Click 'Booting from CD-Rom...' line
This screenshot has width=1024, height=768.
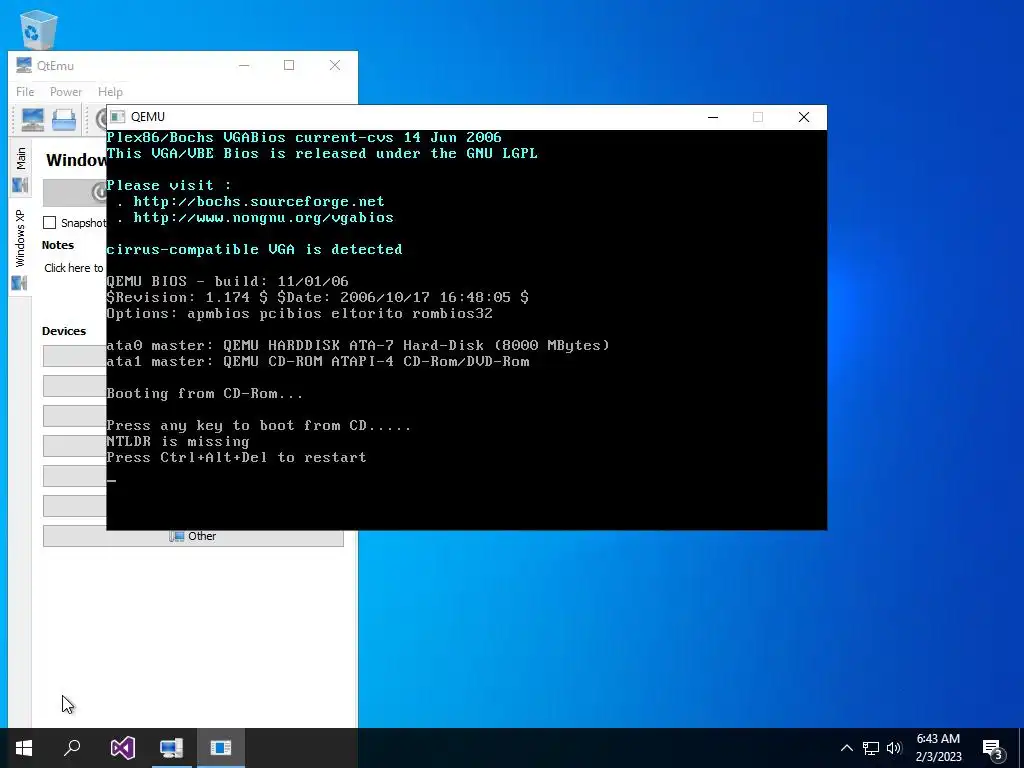pyautogui.click(x=204, y=393)
